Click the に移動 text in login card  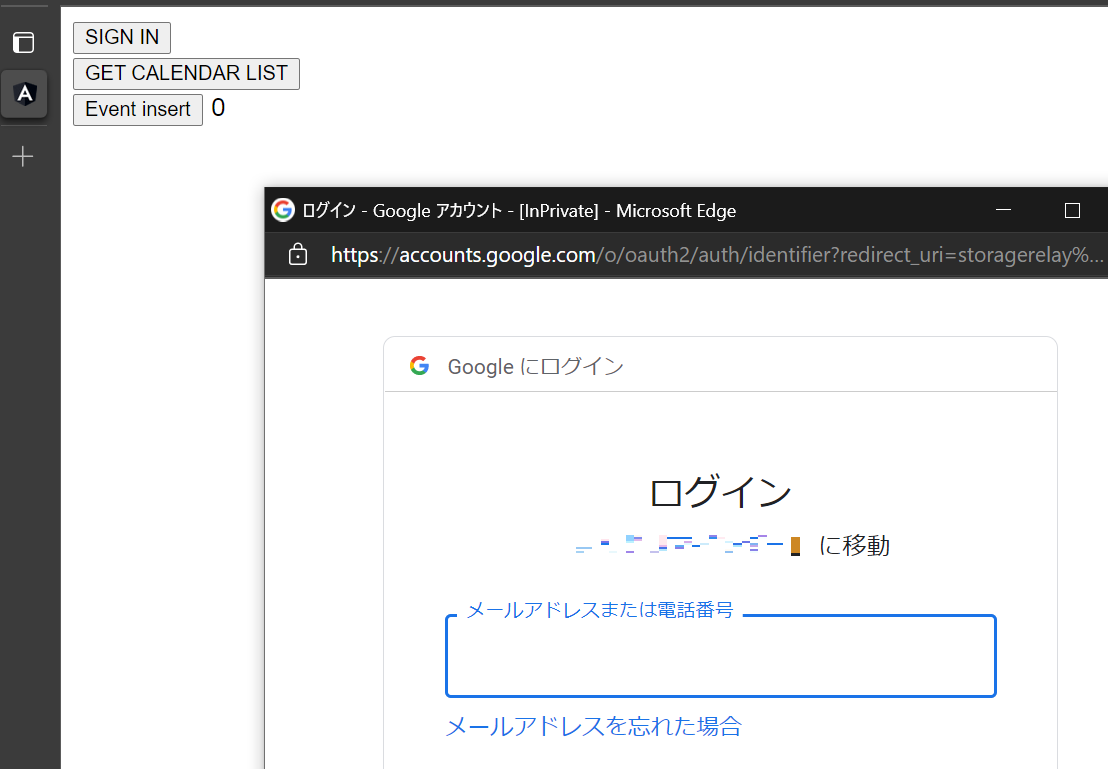click(854, 546)
